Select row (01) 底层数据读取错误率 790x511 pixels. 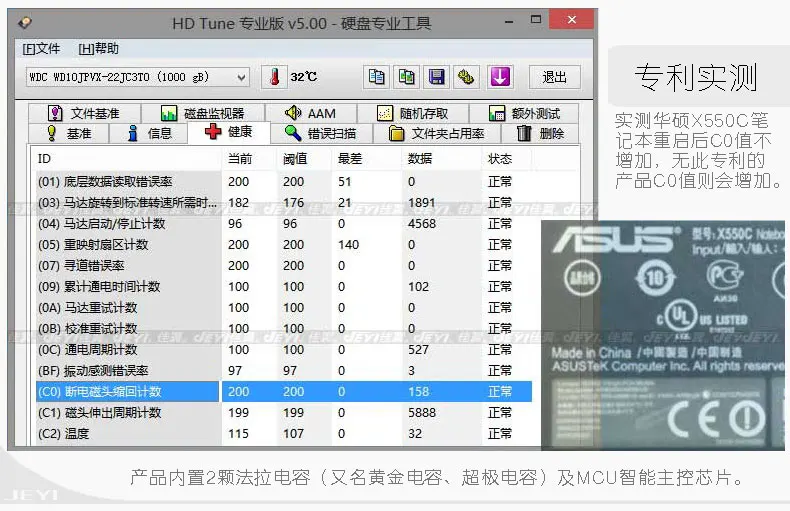click(284, 181)
